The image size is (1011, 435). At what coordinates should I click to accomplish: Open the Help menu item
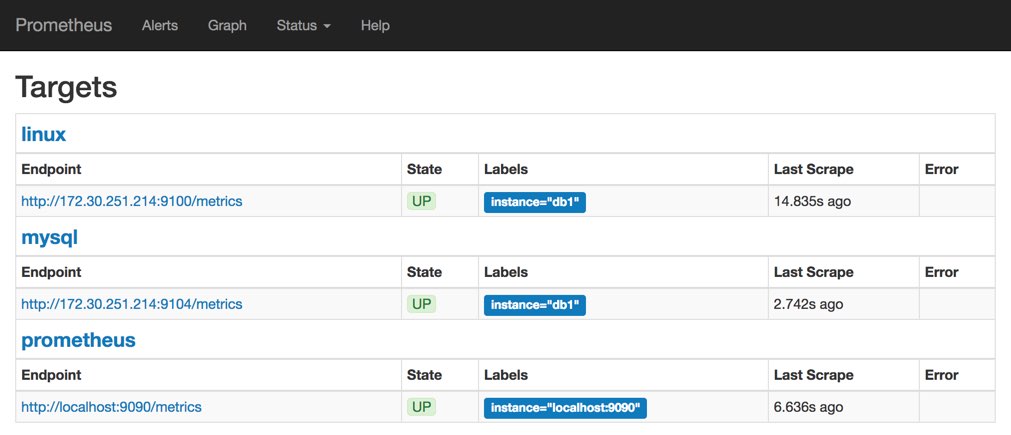coord(375,25)
